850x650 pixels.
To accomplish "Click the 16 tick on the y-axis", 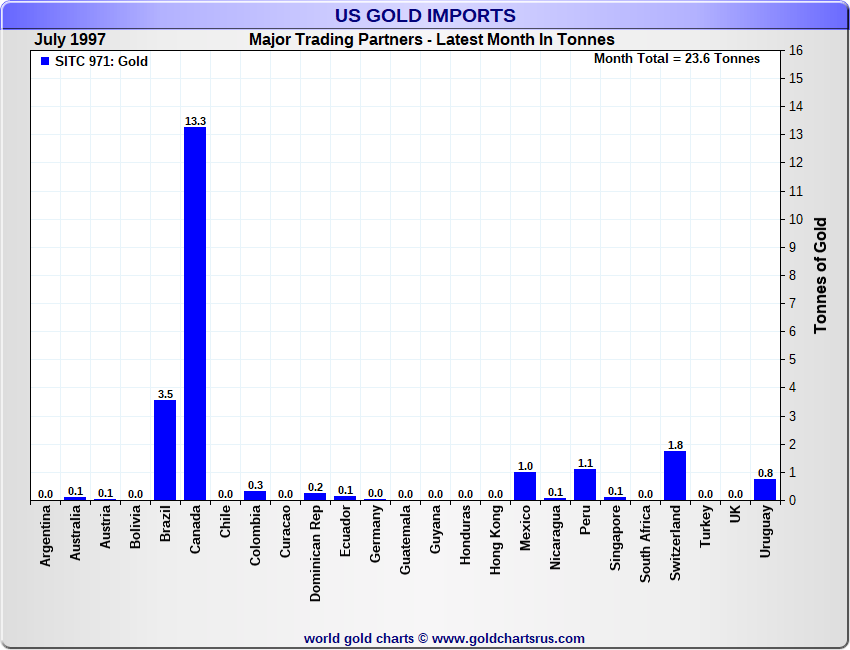I will click(x=797, y=50).
